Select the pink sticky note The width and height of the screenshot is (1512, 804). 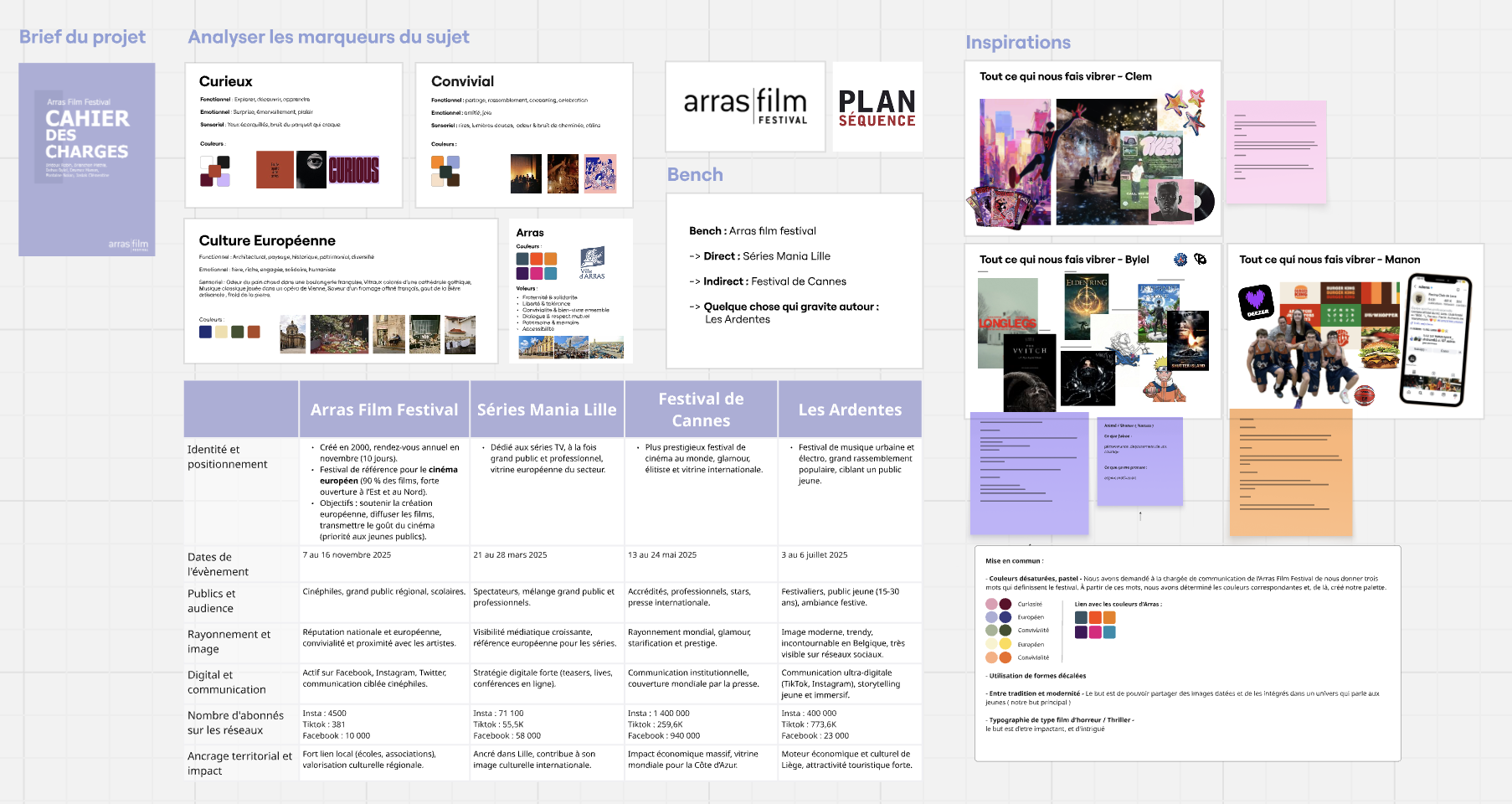click(1277, 152)
